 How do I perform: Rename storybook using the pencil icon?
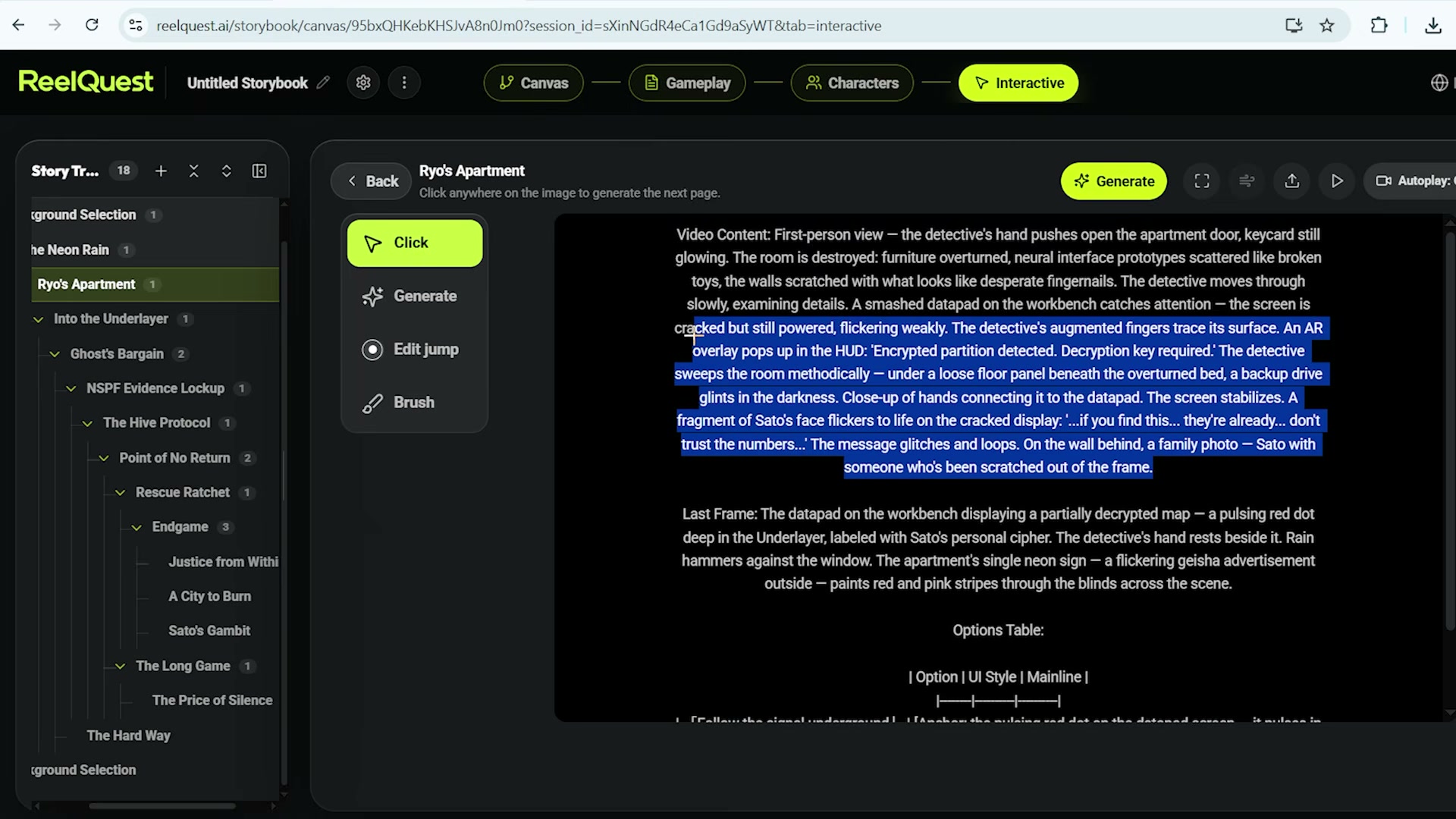coord(323,82)
